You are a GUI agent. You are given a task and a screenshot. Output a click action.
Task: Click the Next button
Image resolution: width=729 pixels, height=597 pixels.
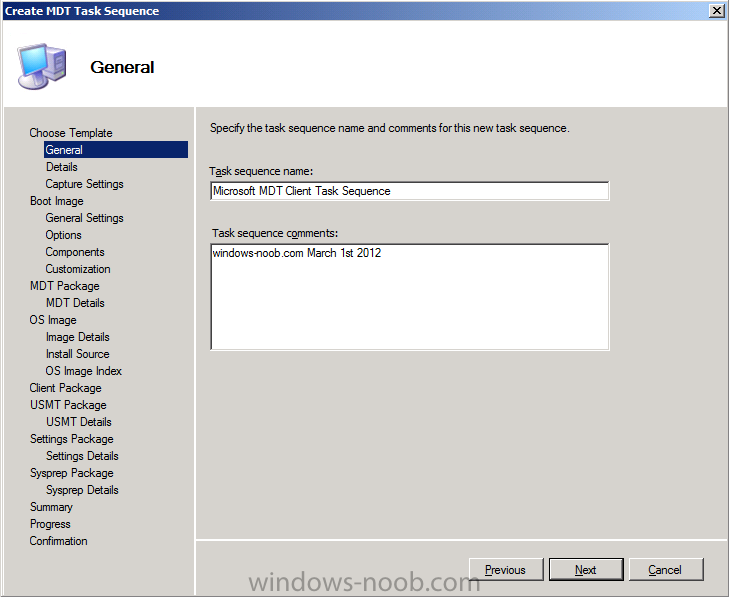tap(586, 570)
